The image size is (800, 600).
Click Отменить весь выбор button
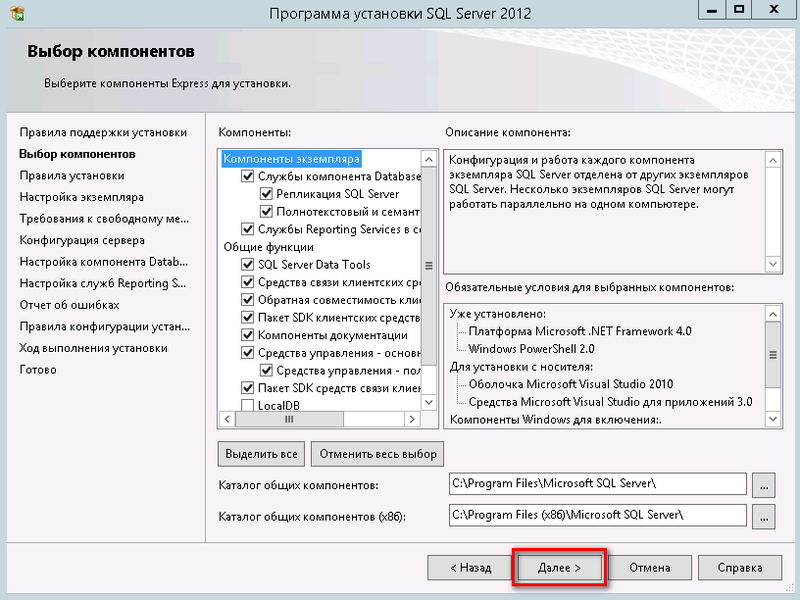coord(378,454)
